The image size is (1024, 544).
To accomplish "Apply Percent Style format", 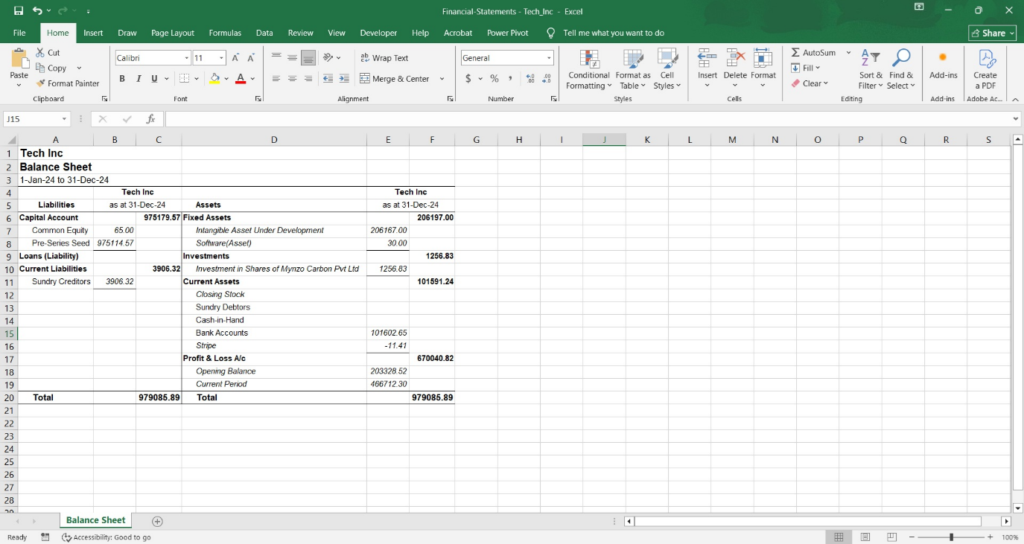I will (x=494, y=78).
